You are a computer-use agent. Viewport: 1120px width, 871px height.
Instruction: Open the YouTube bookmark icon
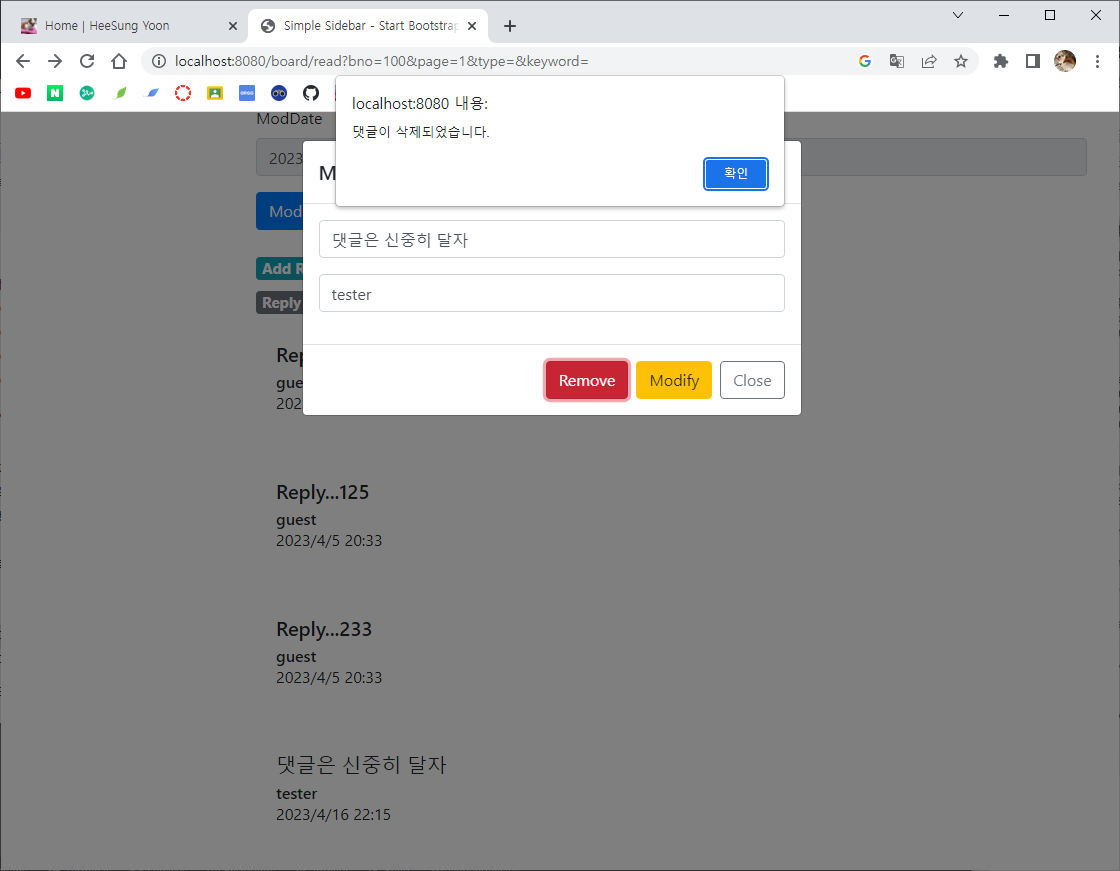click(23, 93)
